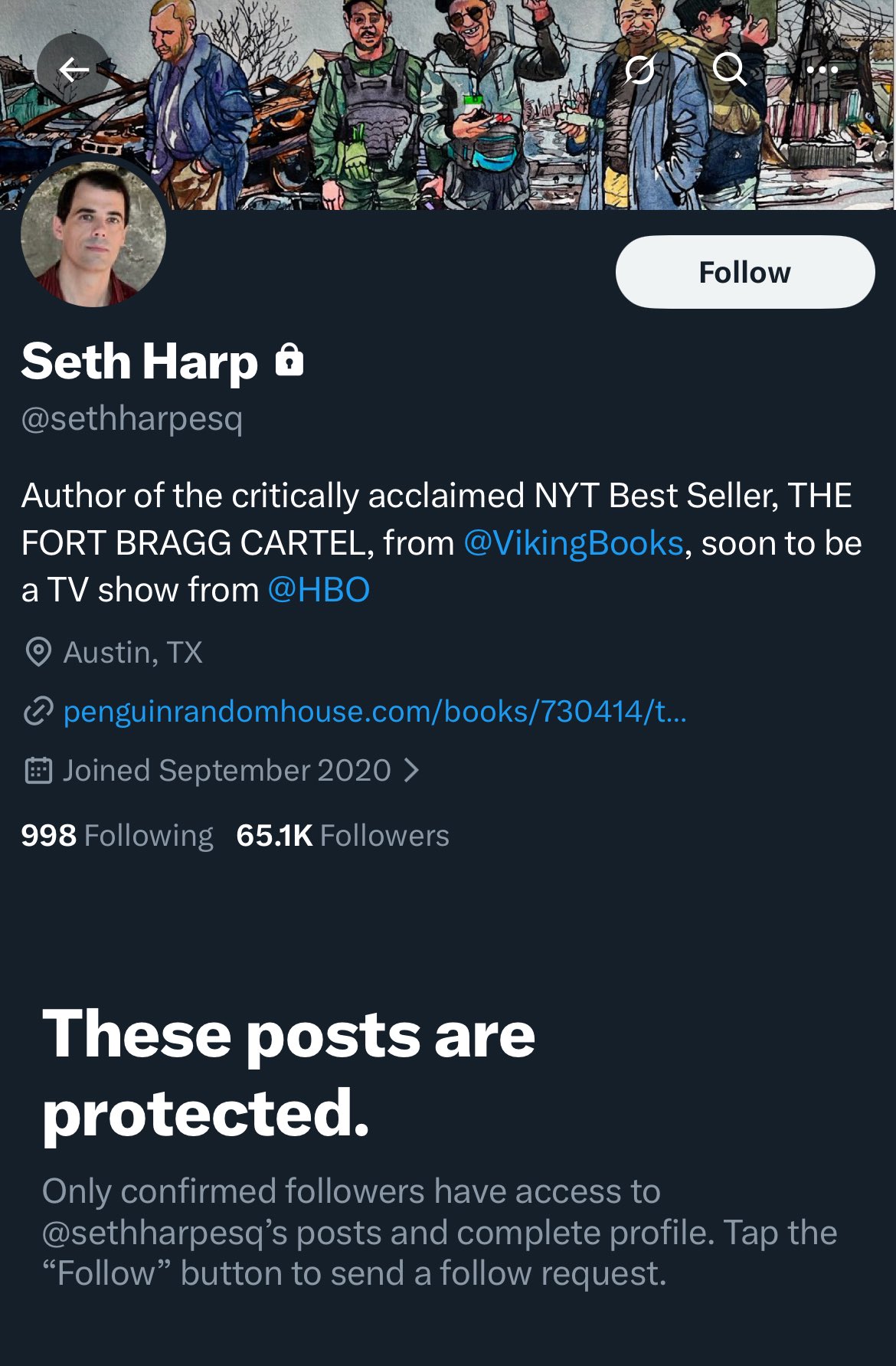Tap the location pin icon
This screenshot has height=1366, width=896.
[x=38, y=652]
